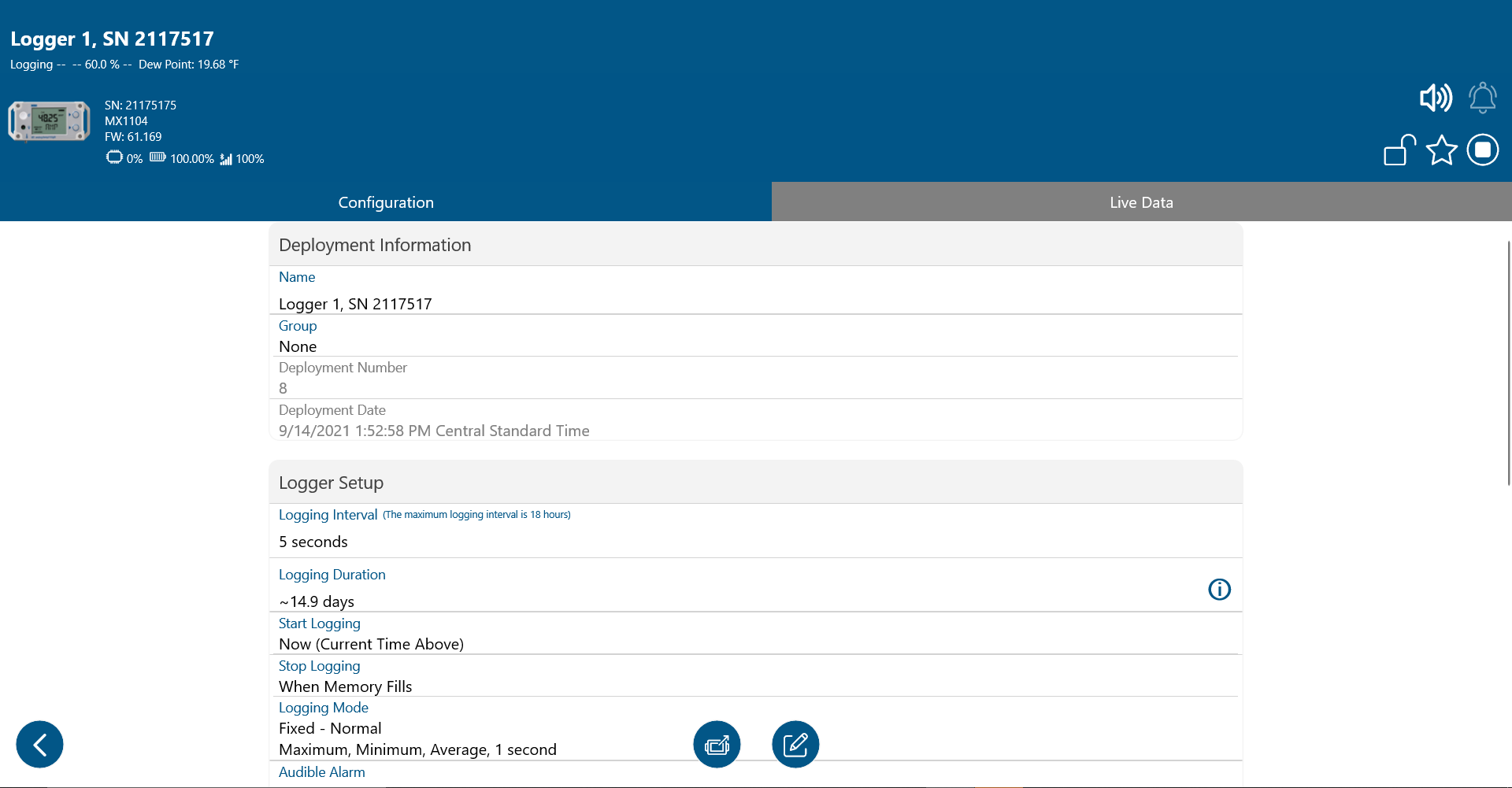Open the Stop Logging When Memory Fills option
The width and height of the screenshot is (1512, 788).
coord(345,686)
